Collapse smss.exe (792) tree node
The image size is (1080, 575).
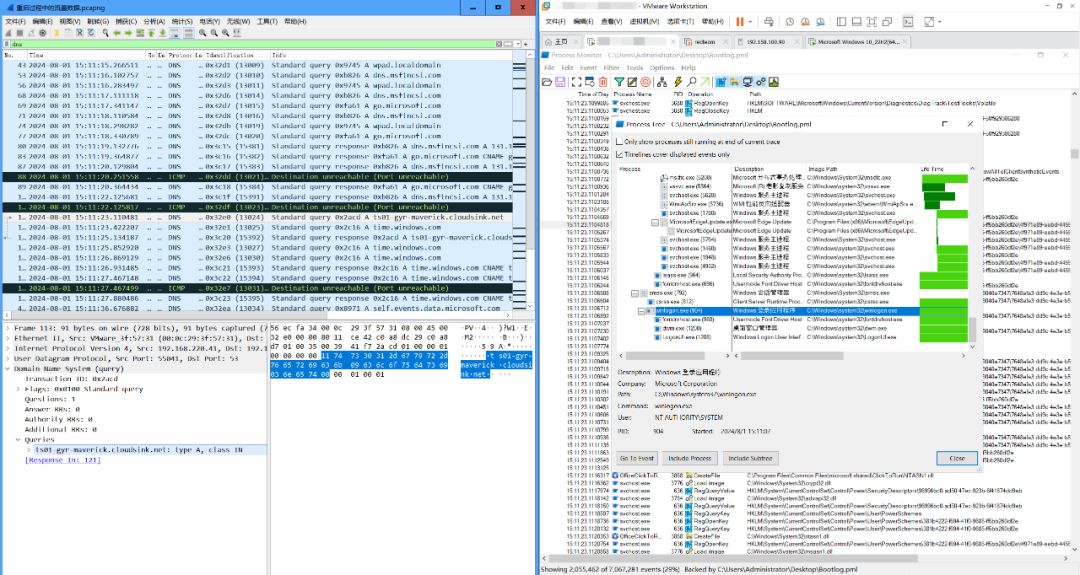(x=635, y=293)
